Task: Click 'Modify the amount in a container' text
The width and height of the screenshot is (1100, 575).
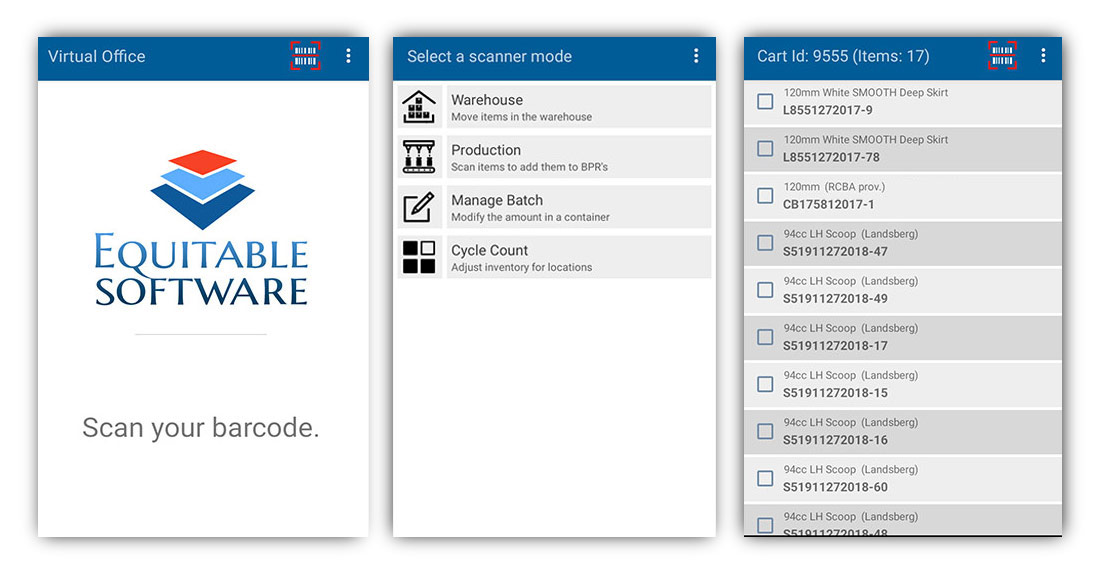Action: (530, 217)
